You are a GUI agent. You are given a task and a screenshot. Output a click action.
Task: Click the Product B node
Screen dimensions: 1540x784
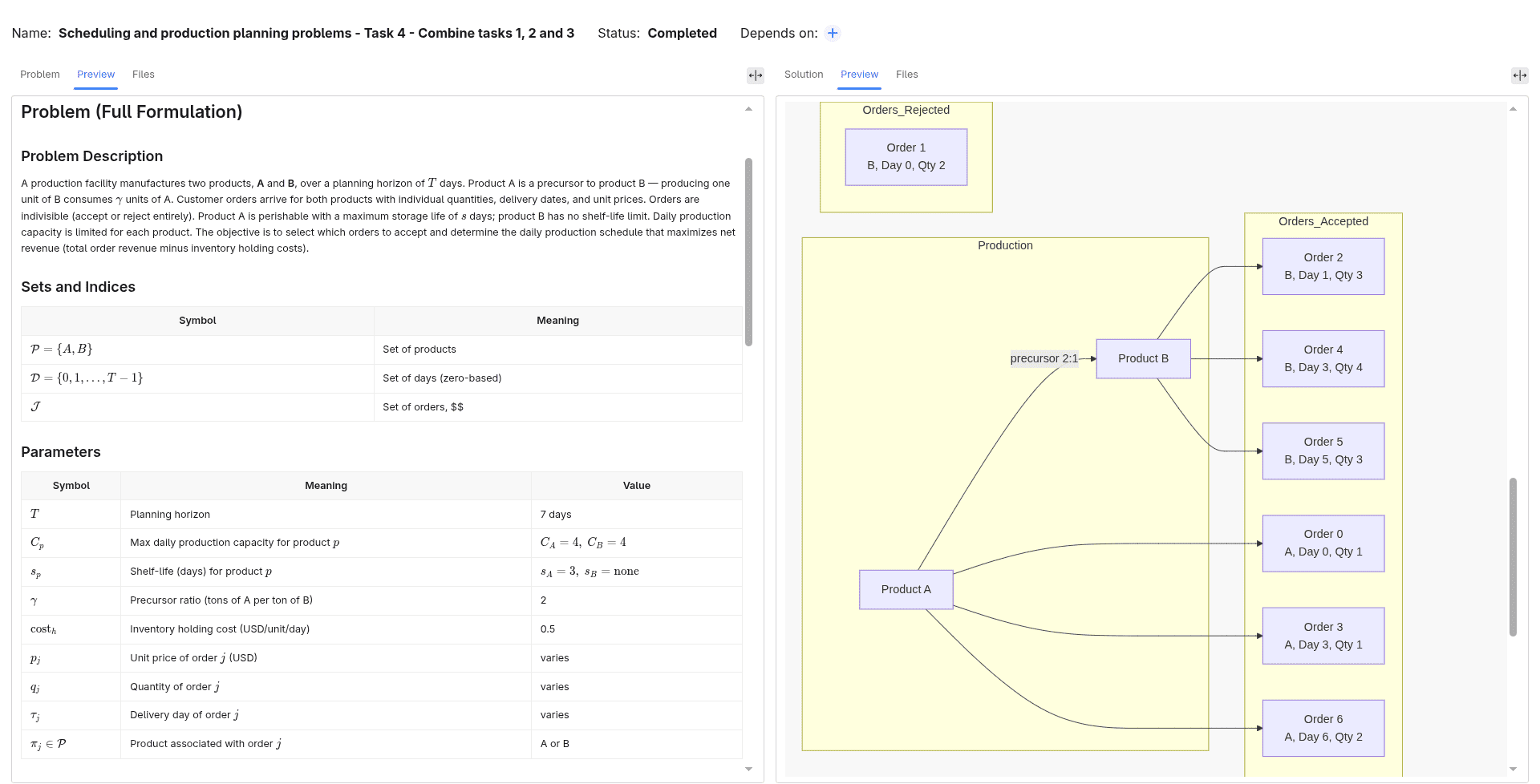(1143, 358)
